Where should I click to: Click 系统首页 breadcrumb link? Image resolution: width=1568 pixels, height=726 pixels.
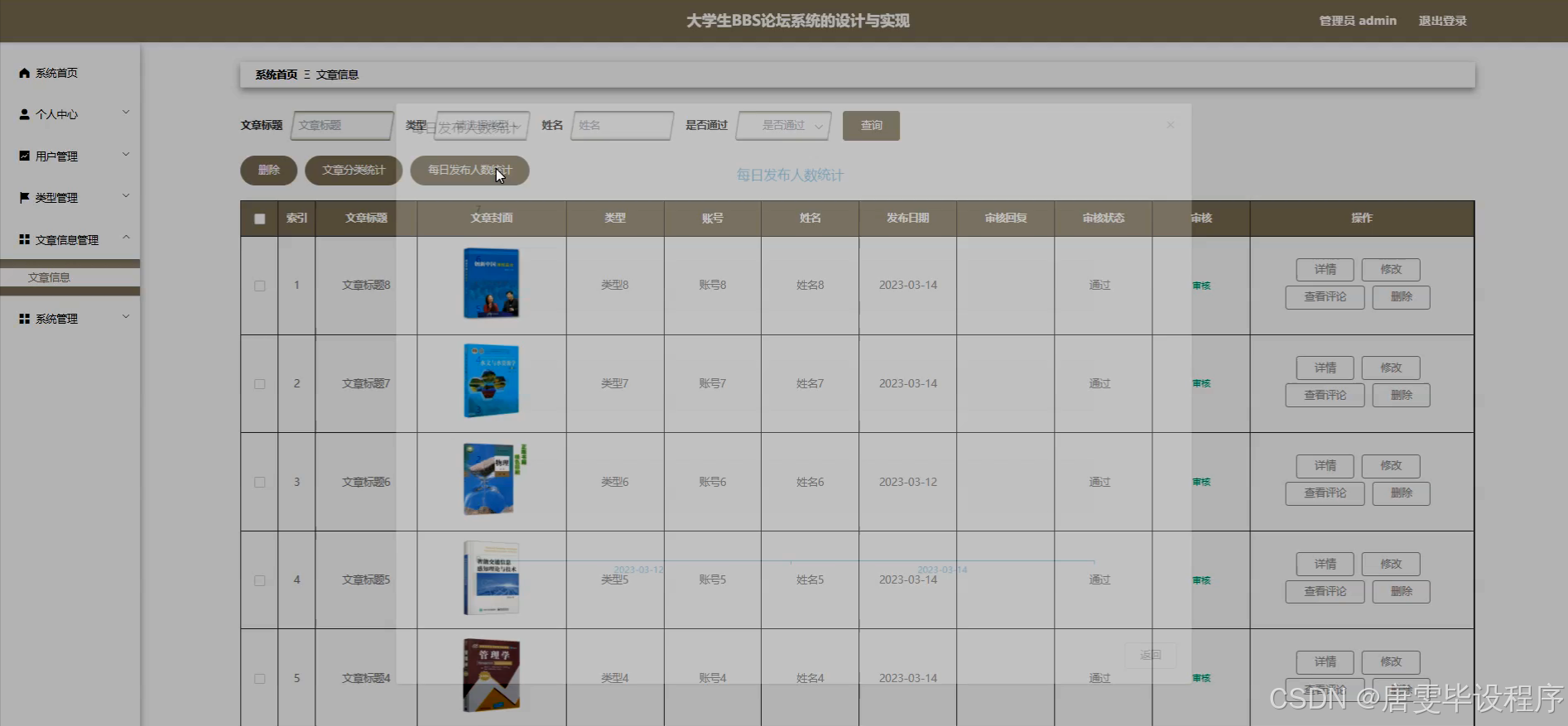pos(277,75)
